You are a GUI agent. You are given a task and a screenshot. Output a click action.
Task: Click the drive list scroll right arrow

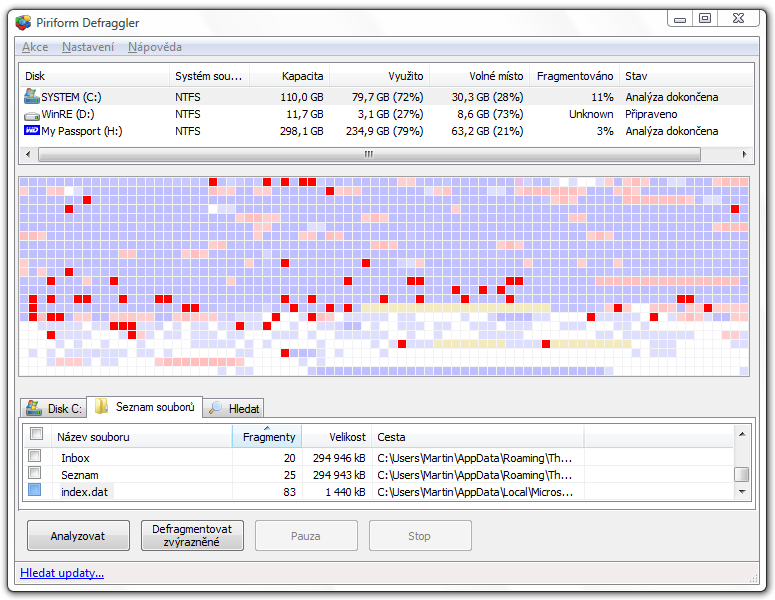click(x=744, y=154)
